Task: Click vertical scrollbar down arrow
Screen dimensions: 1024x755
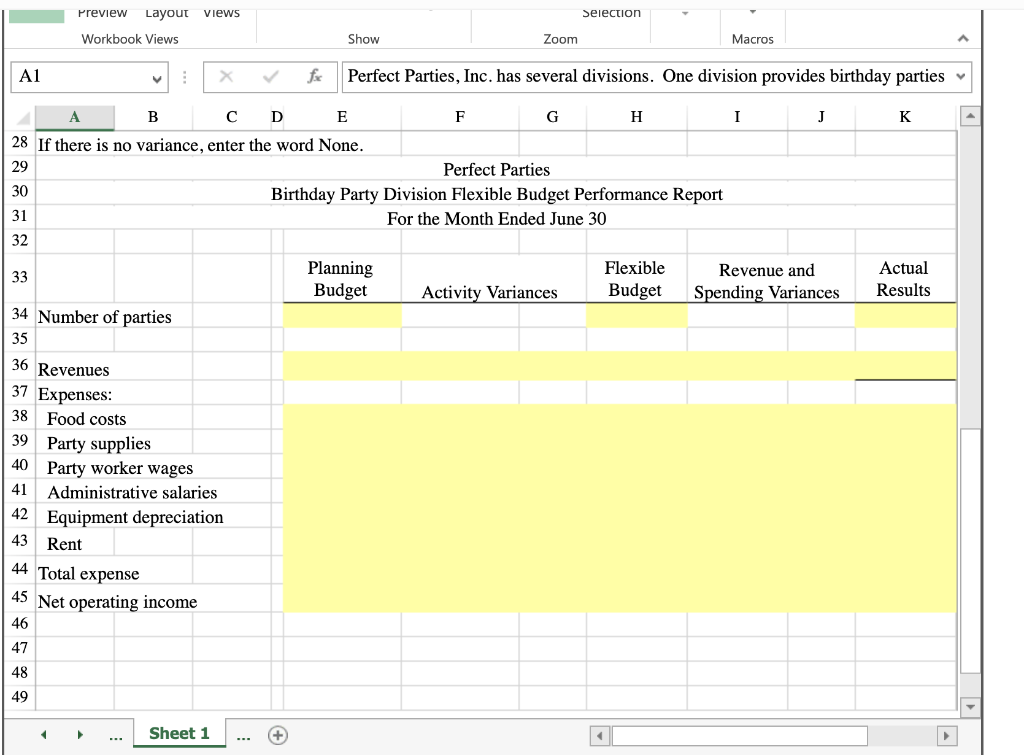Action: (970, 707)
